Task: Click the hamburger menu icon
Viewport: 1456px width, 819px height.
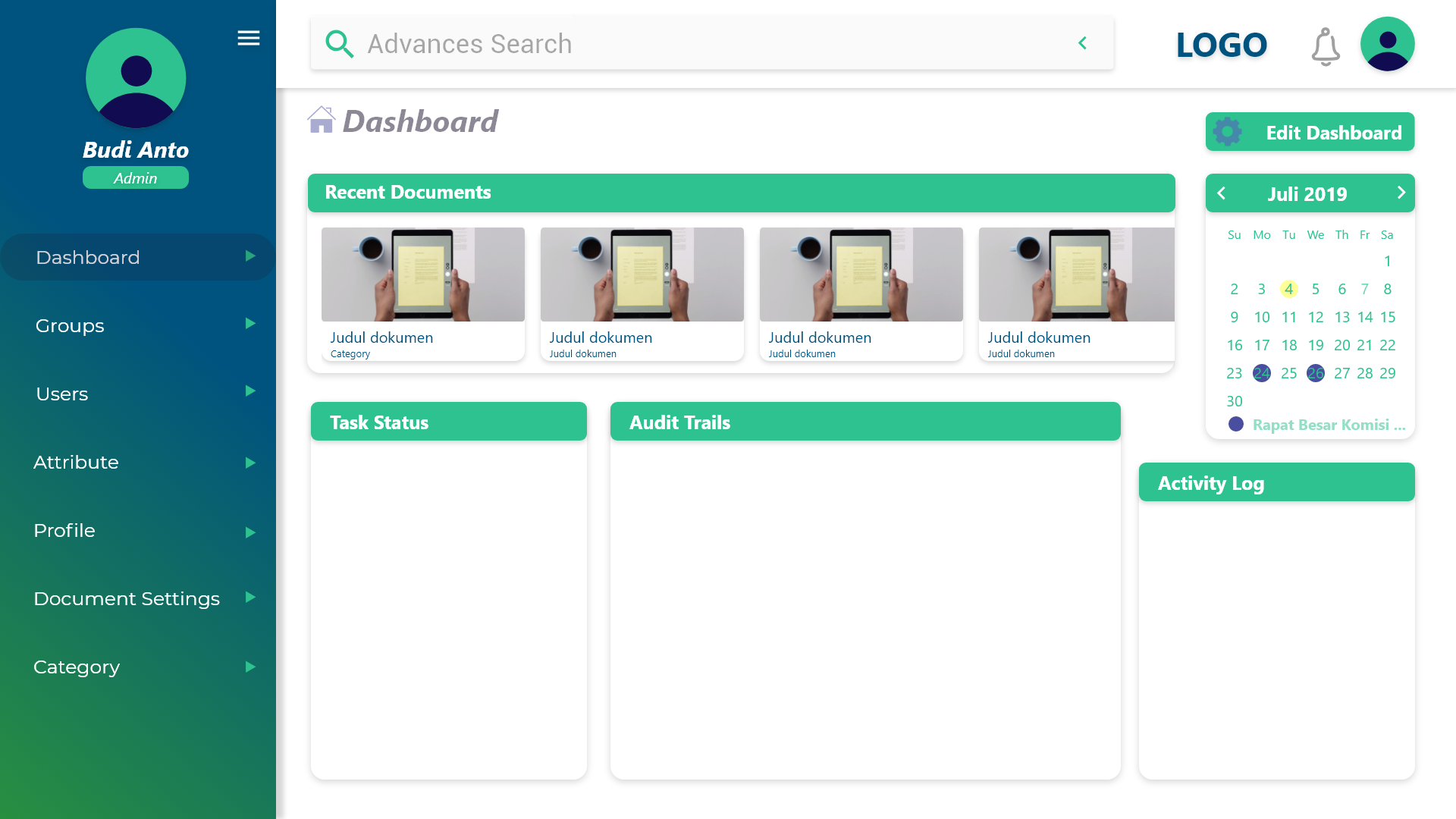Action: pyautogui.click(x=248, y=38)
